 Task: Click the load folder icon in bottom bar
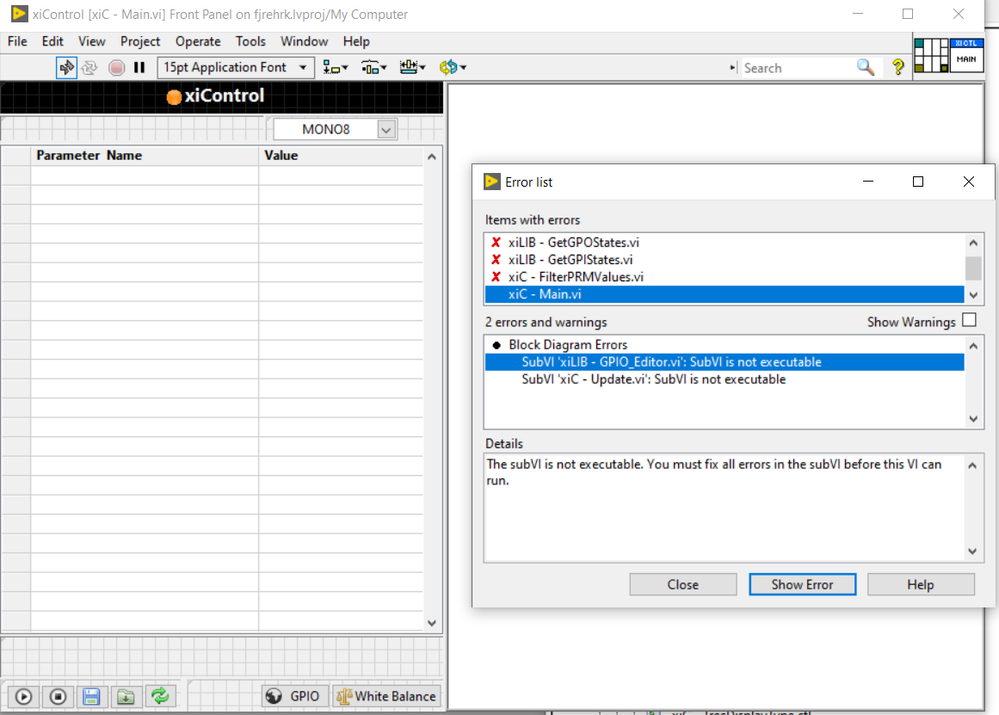126,697
